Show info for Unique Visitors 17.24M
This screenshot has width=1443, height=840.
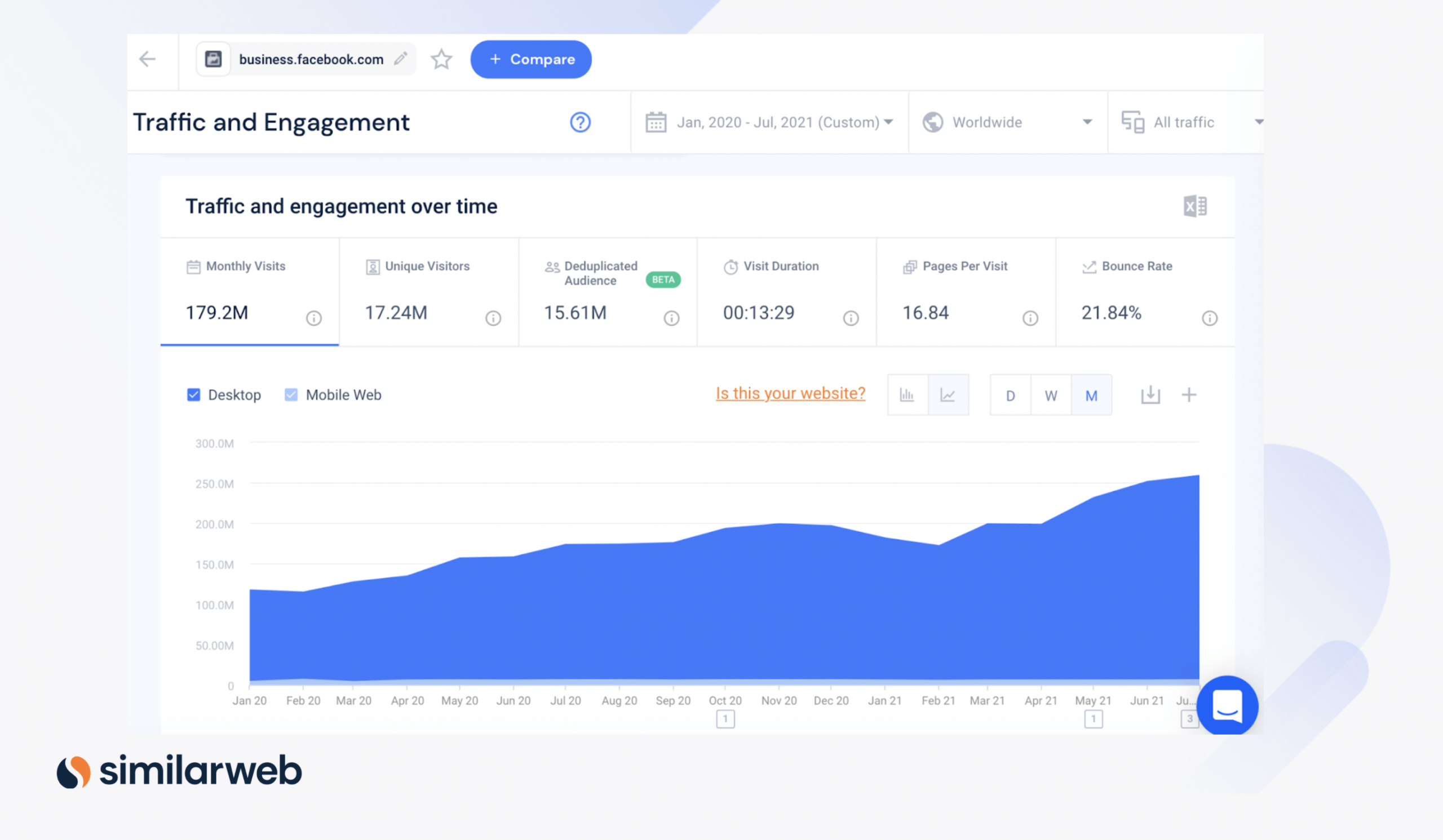pyautogui.click(x=493, y=318)
